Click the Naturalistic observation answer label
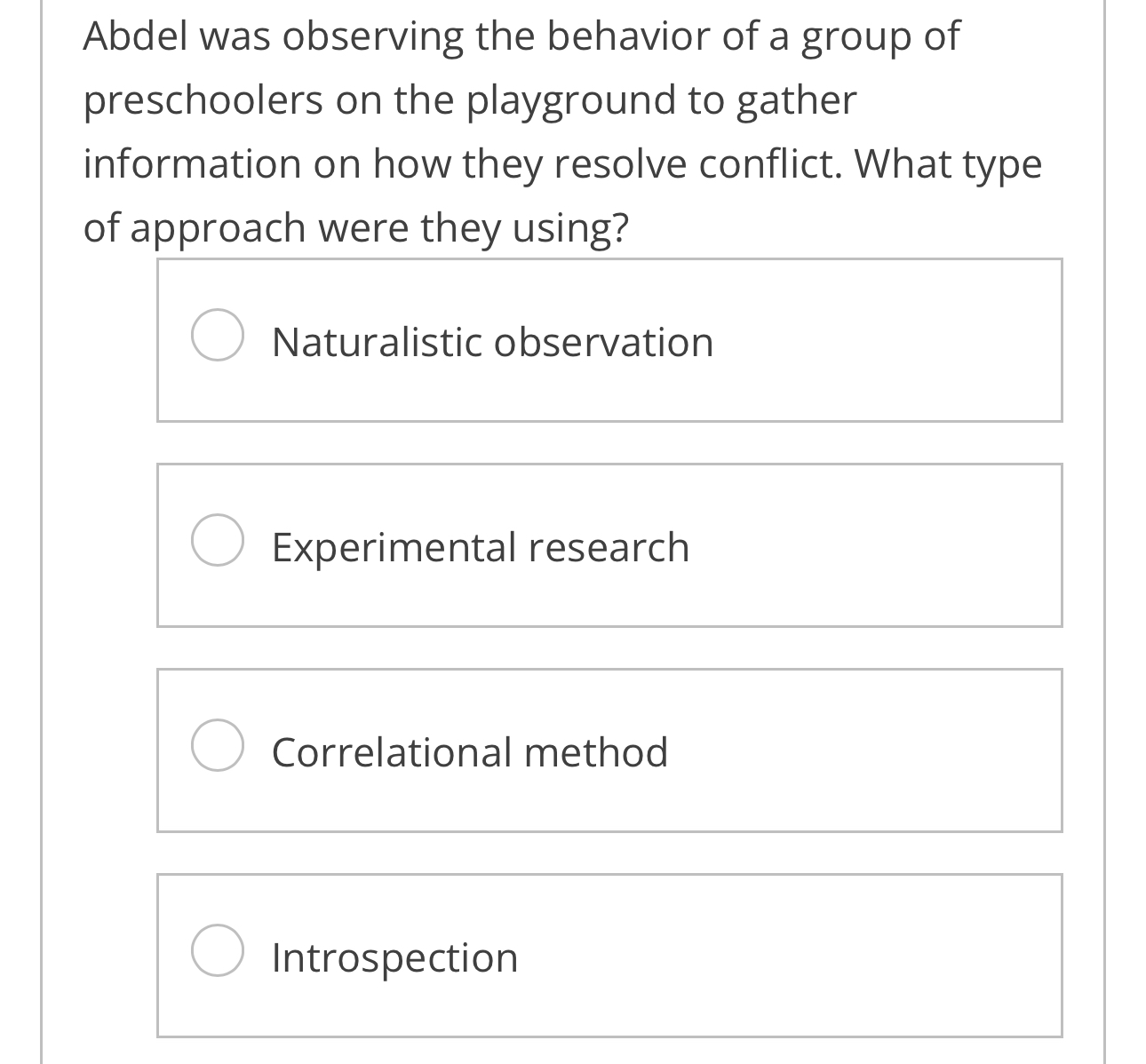This screenshot has height=1064, width=1146. click(x=491, y=341)
